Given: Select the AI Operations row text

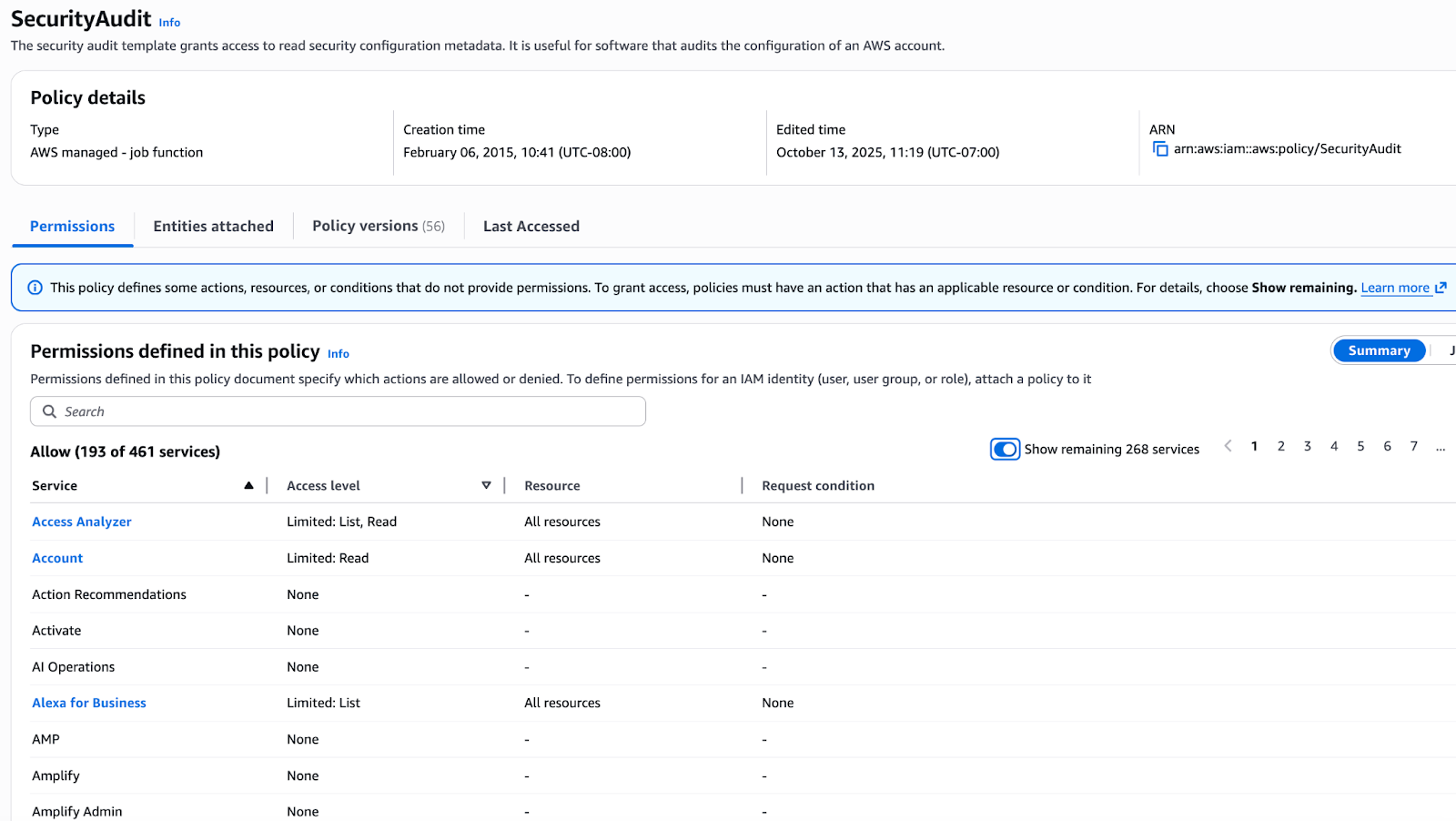Looking at the screenshot, I should 74,666.
